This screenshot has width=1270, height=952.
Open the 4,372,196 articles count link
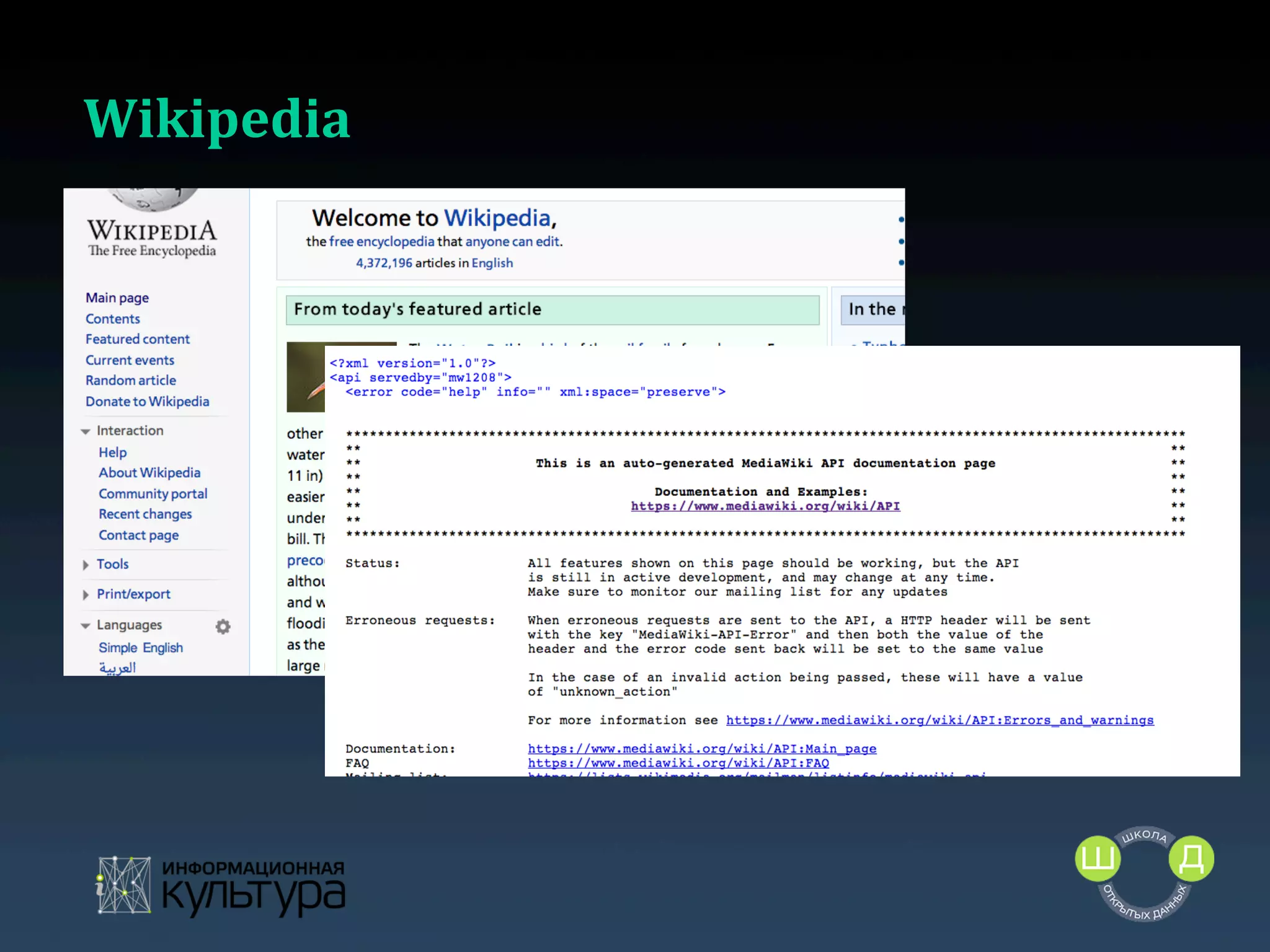(384, 263)
